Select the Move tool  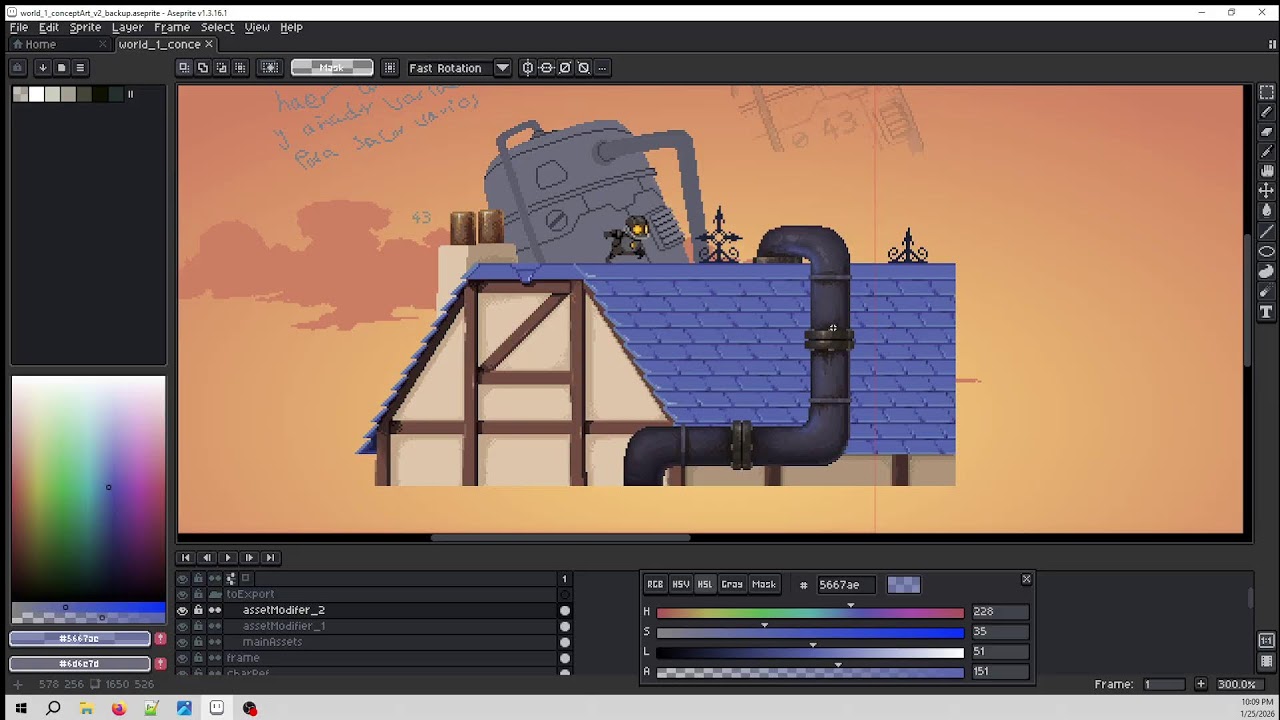click(1266, 191)
